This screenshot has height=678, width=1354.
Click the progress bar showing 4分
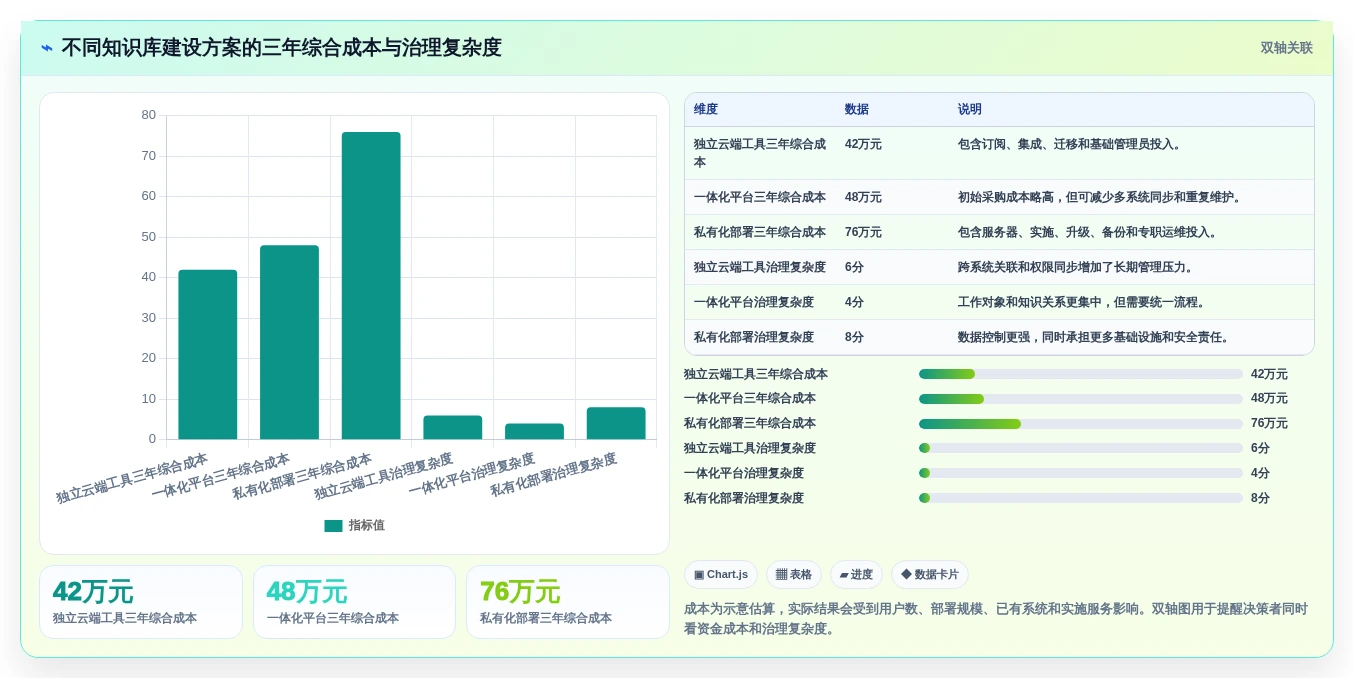tap(1081, 473)
